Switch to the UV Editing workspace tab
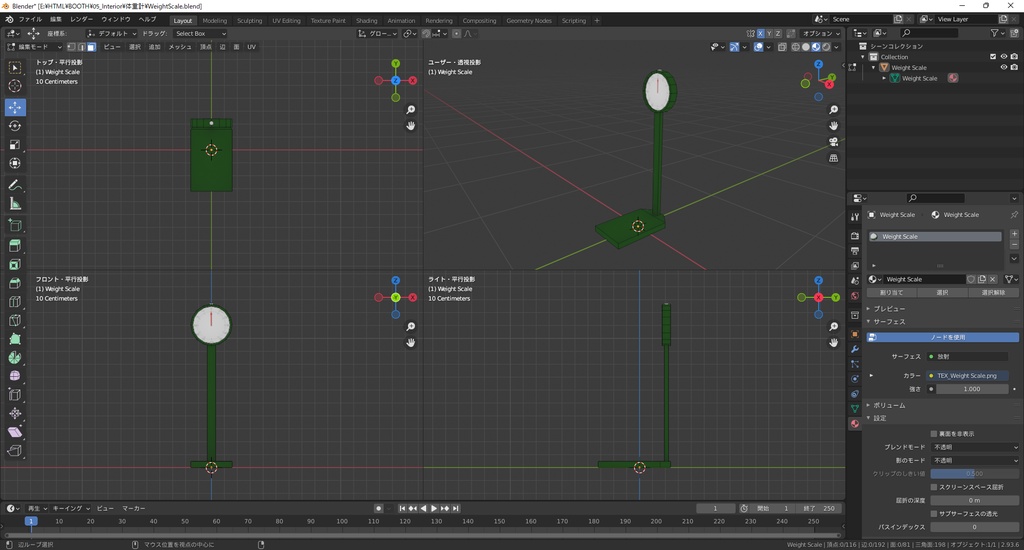This screenshot has width=1024, height=550. tap(286, 20)
